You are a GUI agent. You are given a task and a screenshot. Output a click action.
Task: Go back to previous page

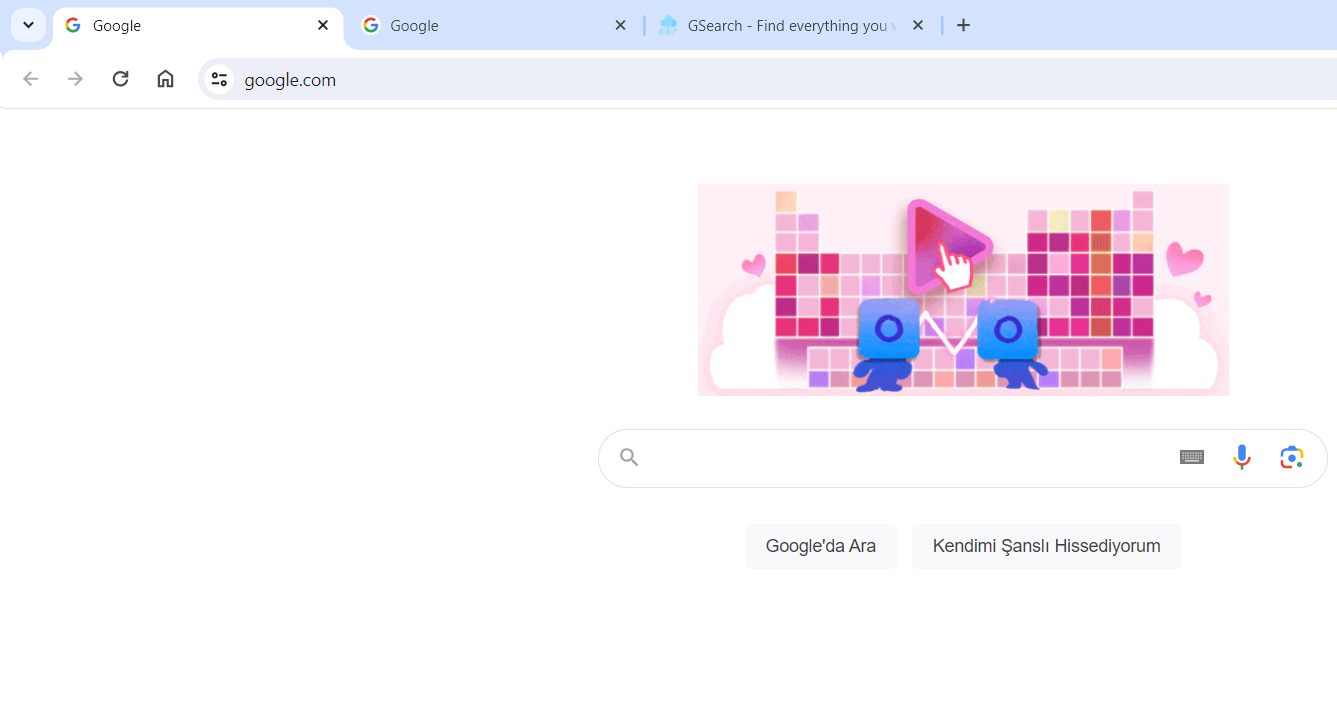pyautogui.click(x=31, y=79)
